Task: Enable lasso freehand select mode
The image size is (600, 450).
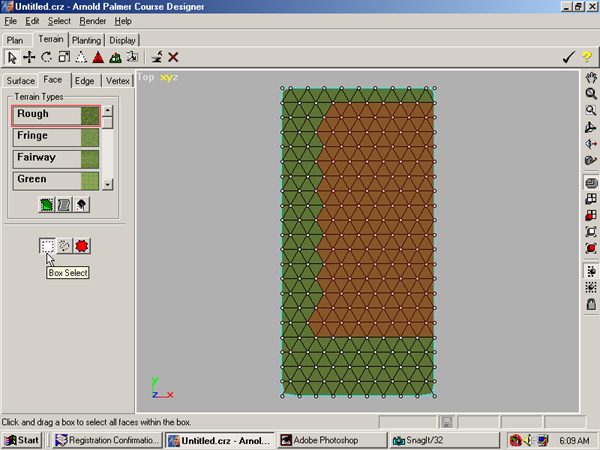Action: 64,246
